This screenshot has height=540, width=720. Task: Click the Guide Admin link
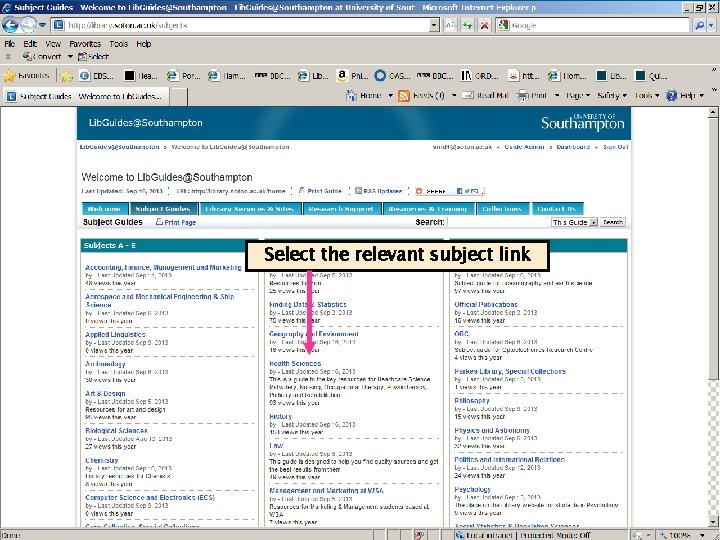[524, 147]
